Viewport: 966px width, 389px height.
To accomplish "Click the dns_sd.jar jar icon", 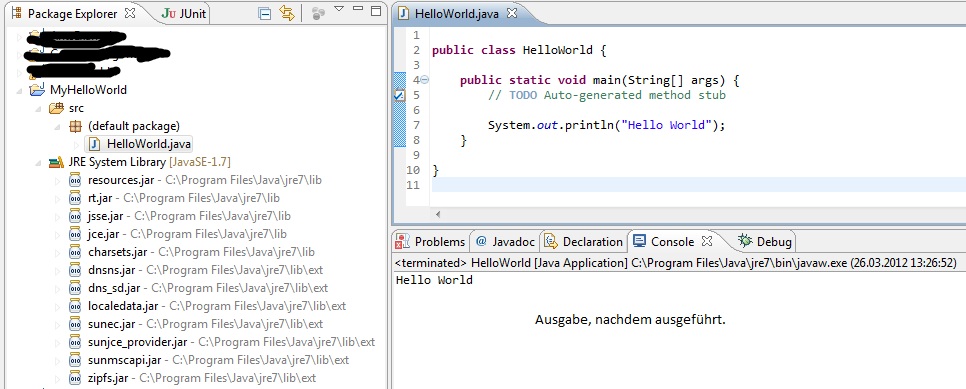I will pos(75,288).
